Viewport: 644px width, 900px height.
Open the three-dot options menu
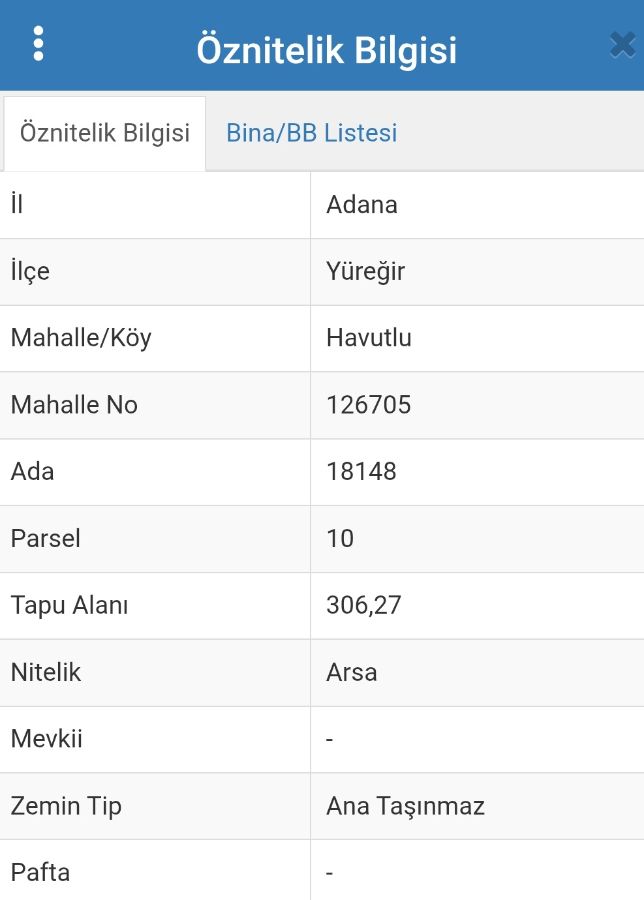(x=38, y=44)
